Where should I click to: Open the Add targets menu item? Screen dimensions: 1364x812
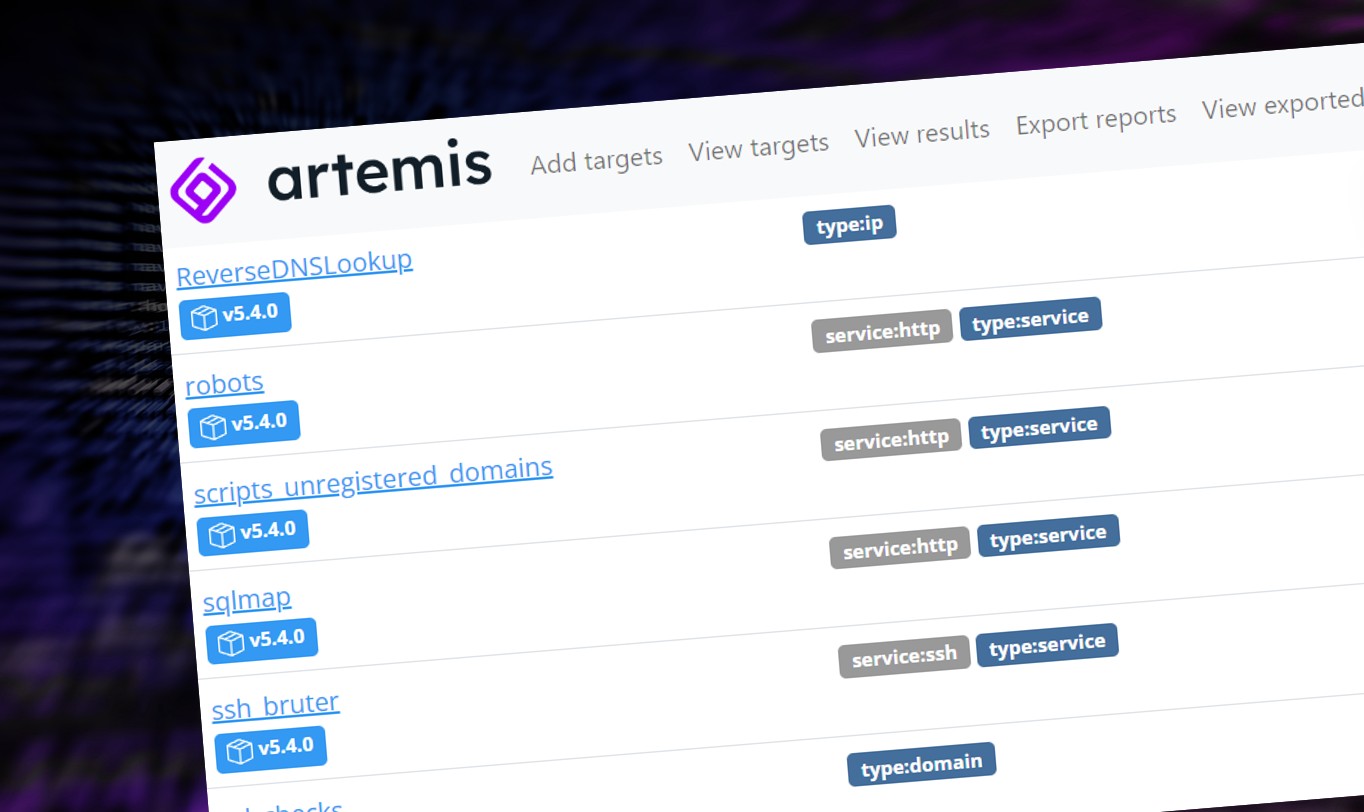pyautogui.click(x=596, y=160)
